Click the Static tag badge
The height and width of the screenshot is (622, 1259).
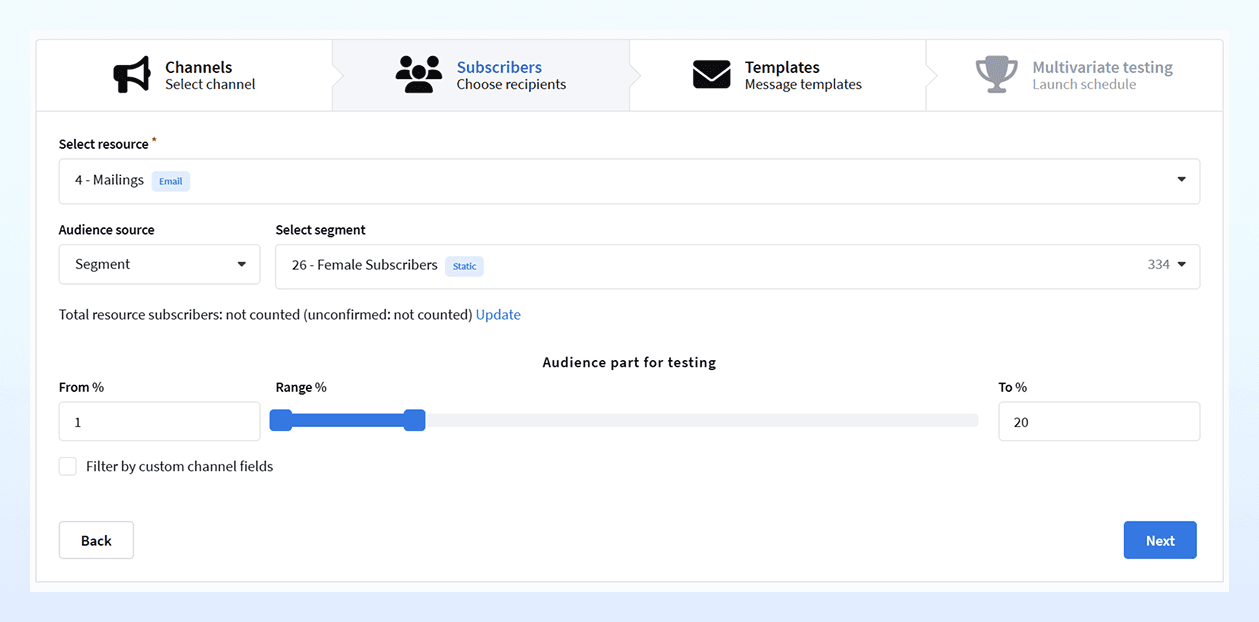click(x=465, y=266)
